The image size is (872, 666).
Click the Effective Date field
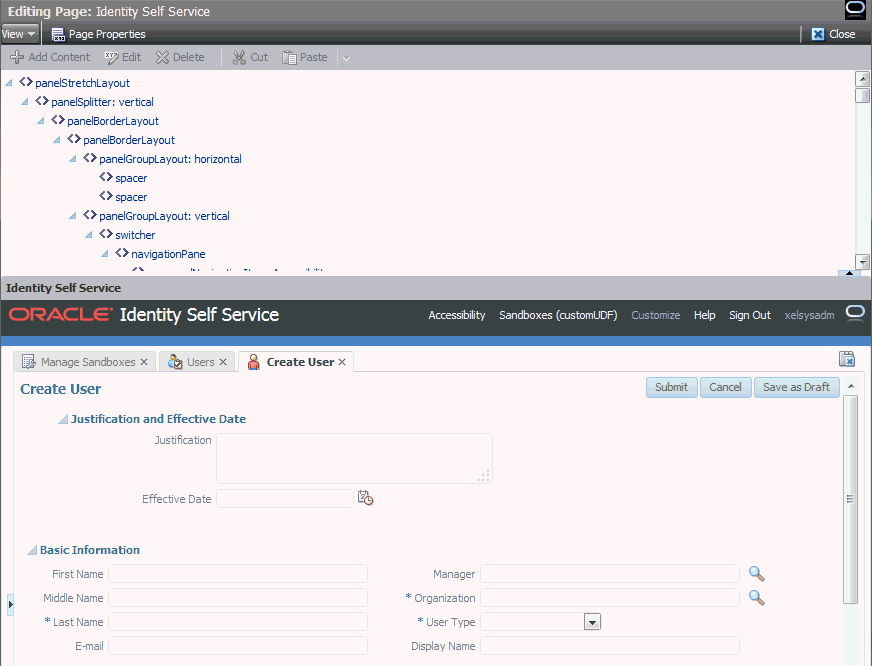[x=285, y=499]
